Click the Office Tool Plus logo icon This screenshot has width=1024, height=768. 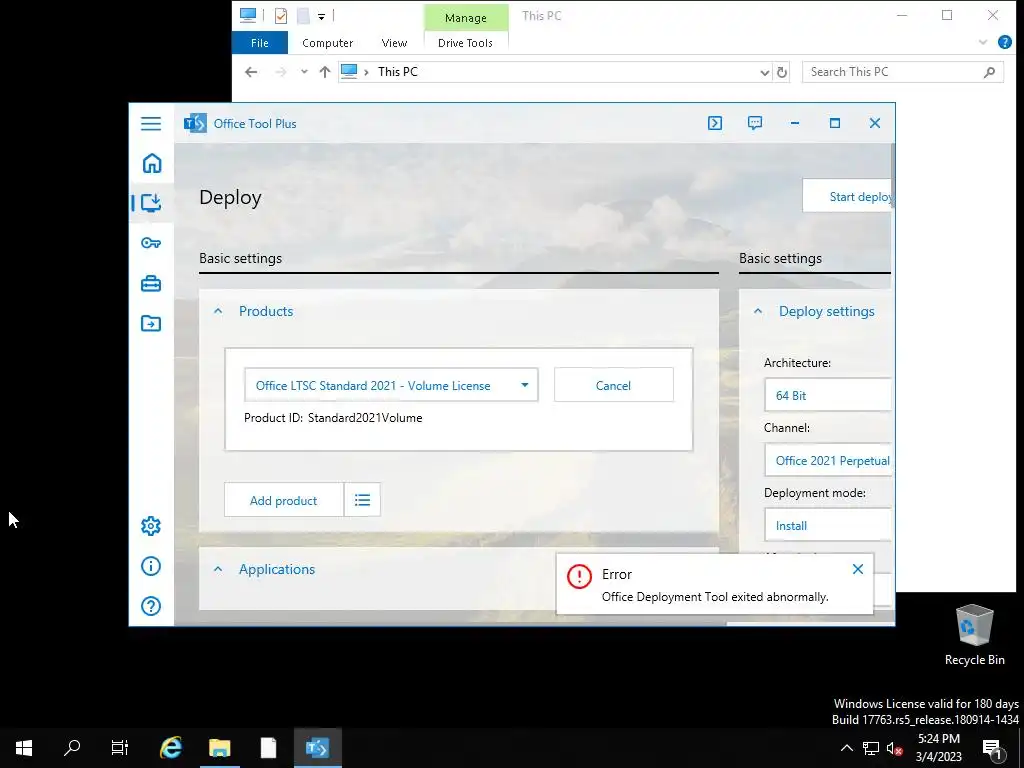pyautogui.click(x=195, y=123)
